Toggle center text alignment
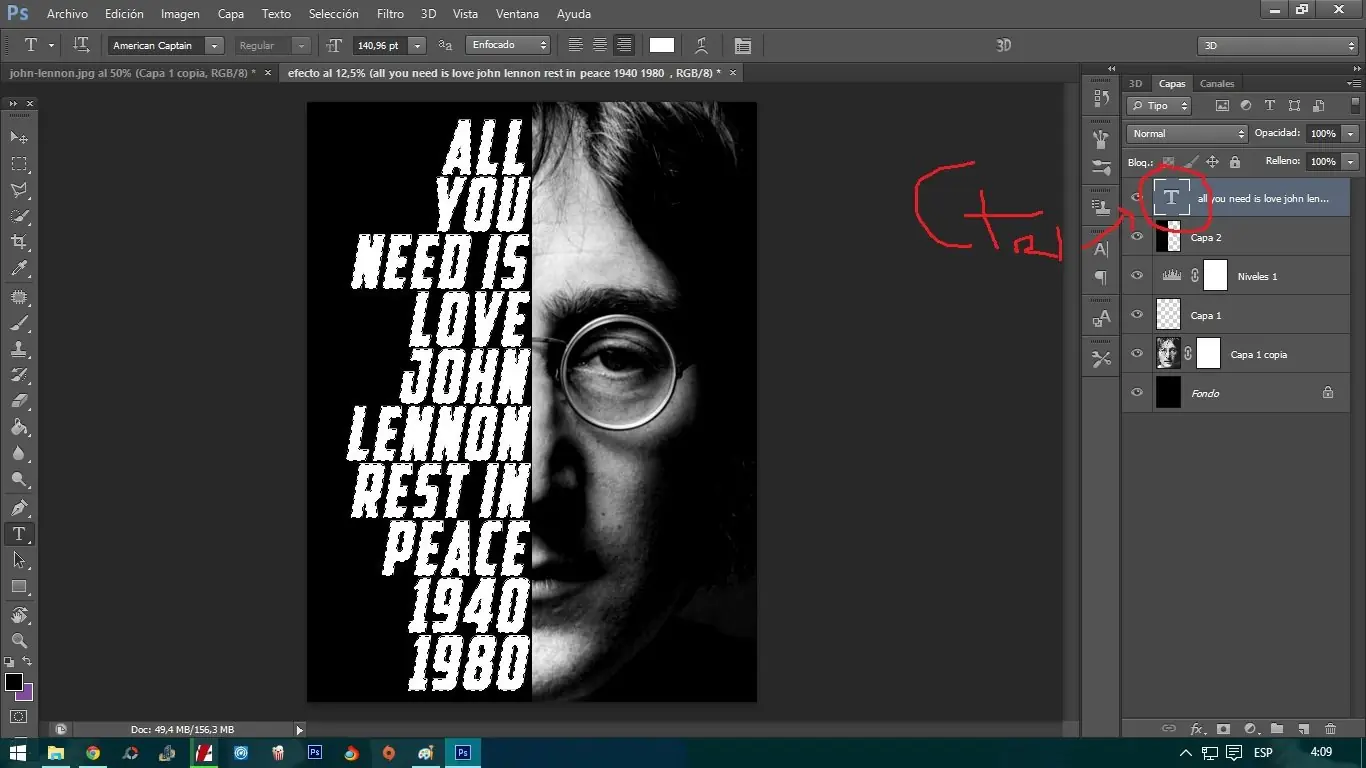 (598, 45)
